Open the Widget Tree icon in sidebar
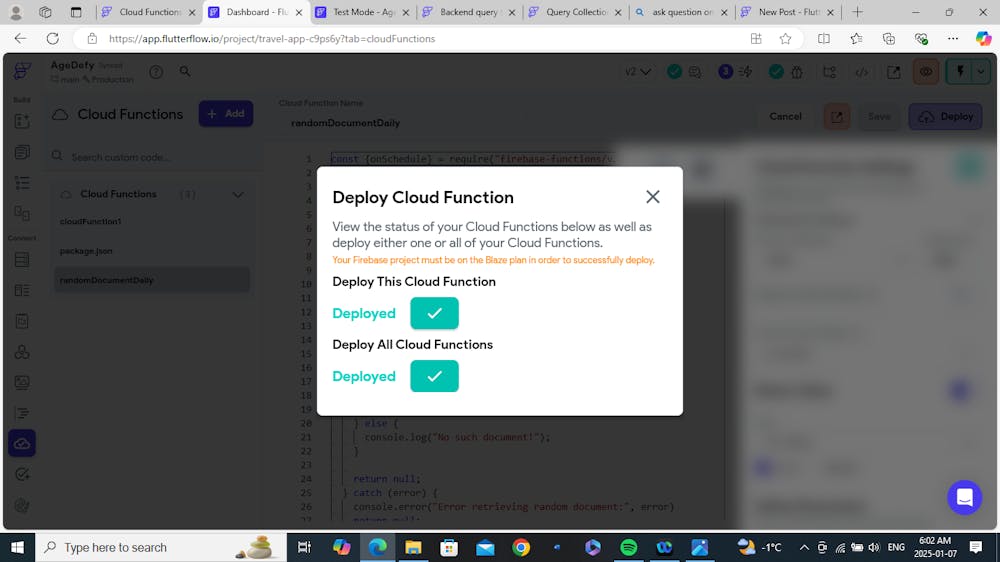 tap(22, 183)
